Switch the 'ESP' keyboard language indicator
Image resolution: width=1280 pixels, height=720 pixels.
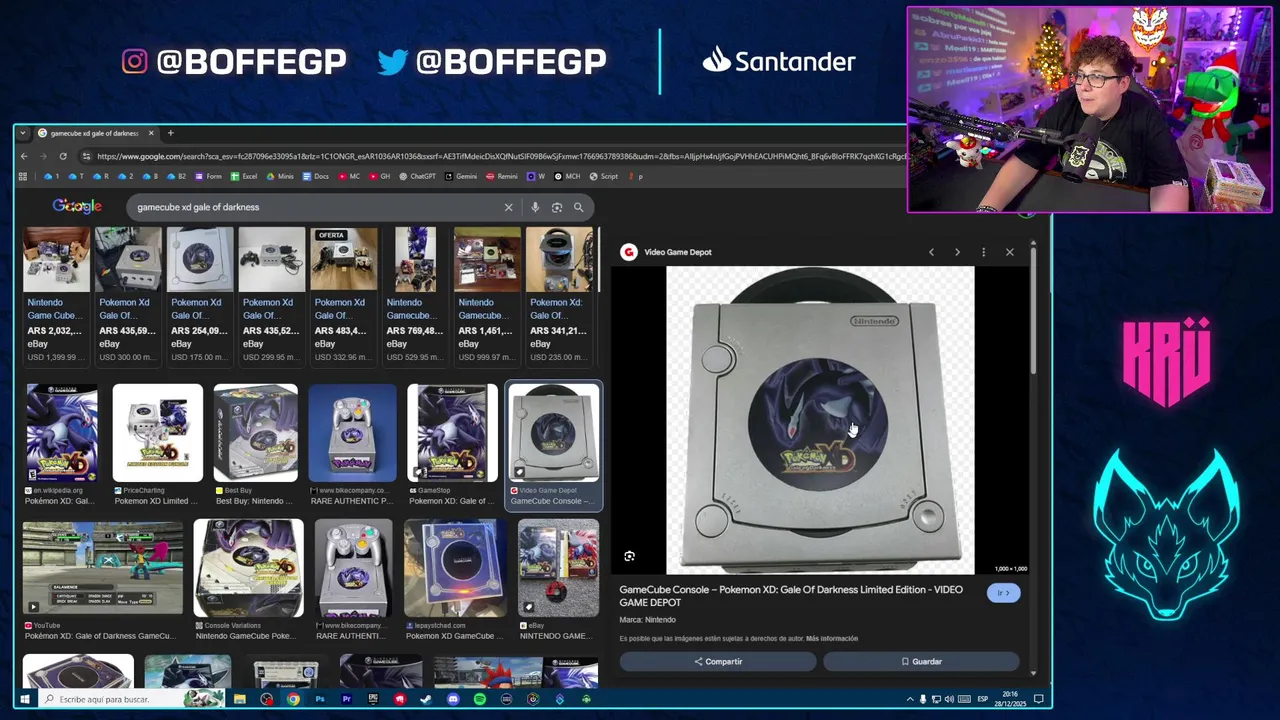coord(983,699)
